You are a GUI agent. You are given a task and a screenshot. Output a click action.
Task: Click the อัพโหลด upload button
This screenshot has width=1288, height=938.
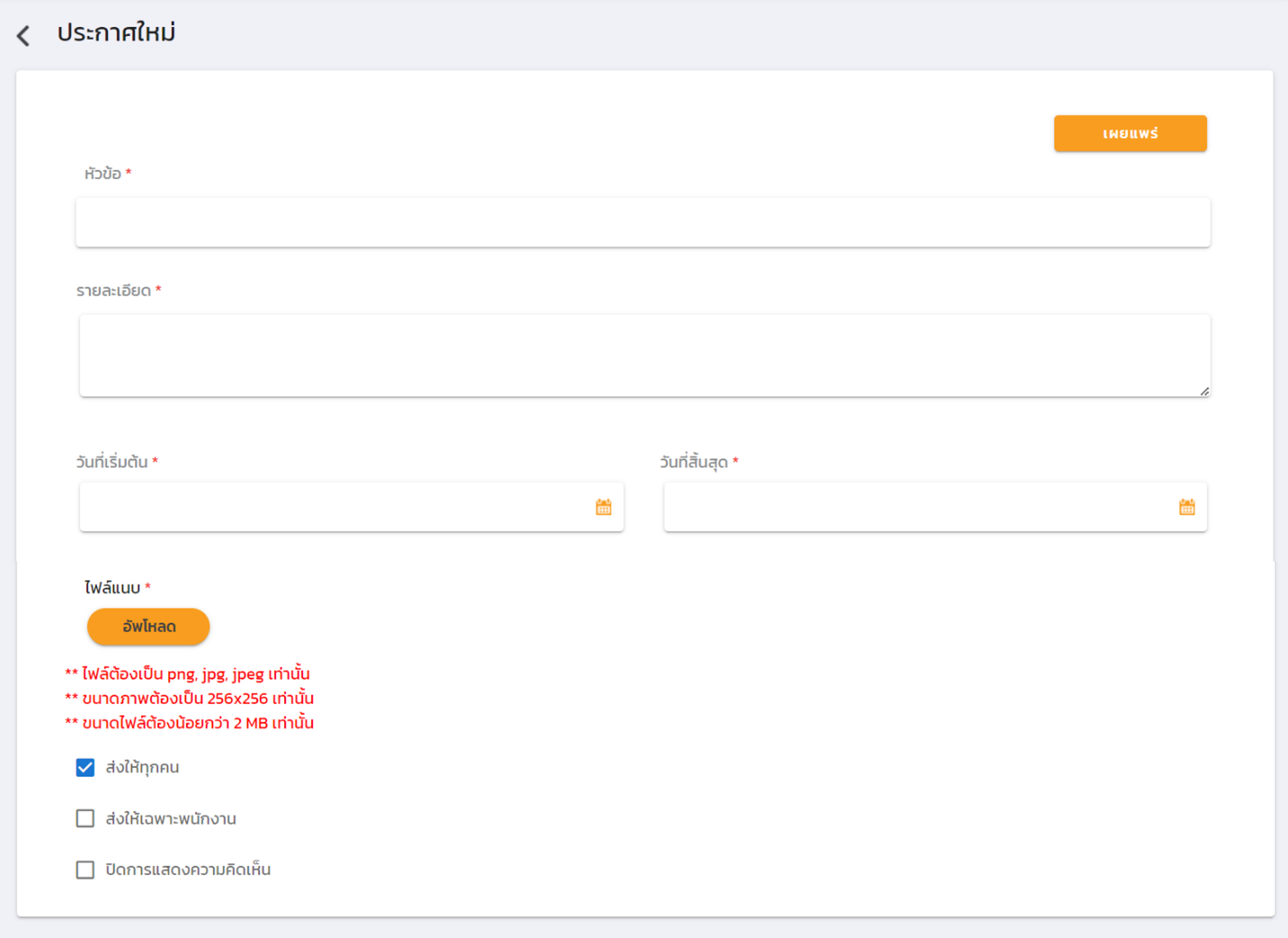[x=148, y=626]
